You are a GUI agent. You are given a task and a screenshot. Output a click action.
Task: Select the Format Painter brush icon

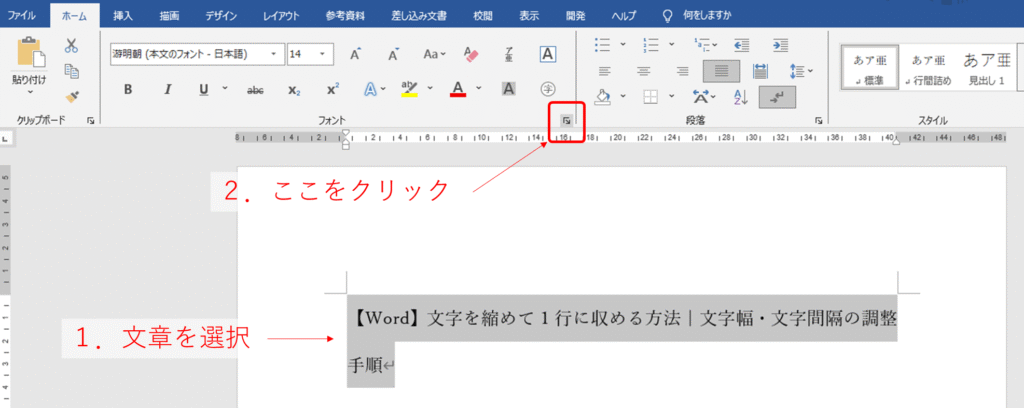tap(71, 96)
